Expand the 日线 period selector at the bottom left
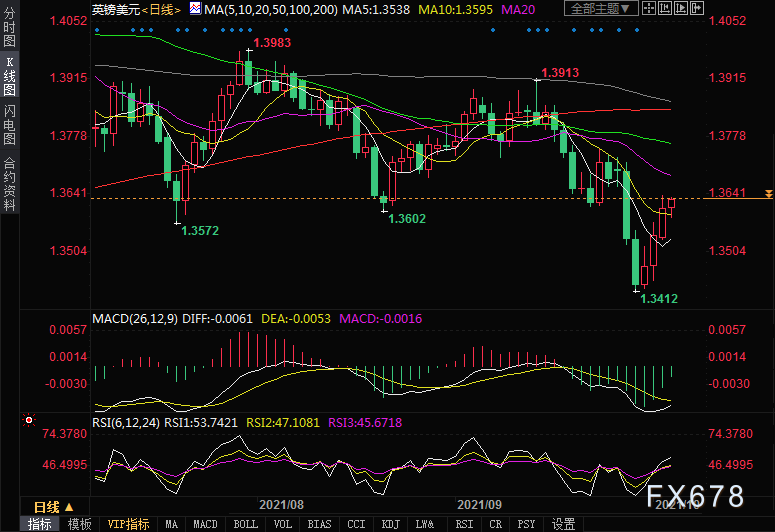Image resolution: width=775 pixels, height=532 pixels. pyautogui.click(x=53, y=507)
